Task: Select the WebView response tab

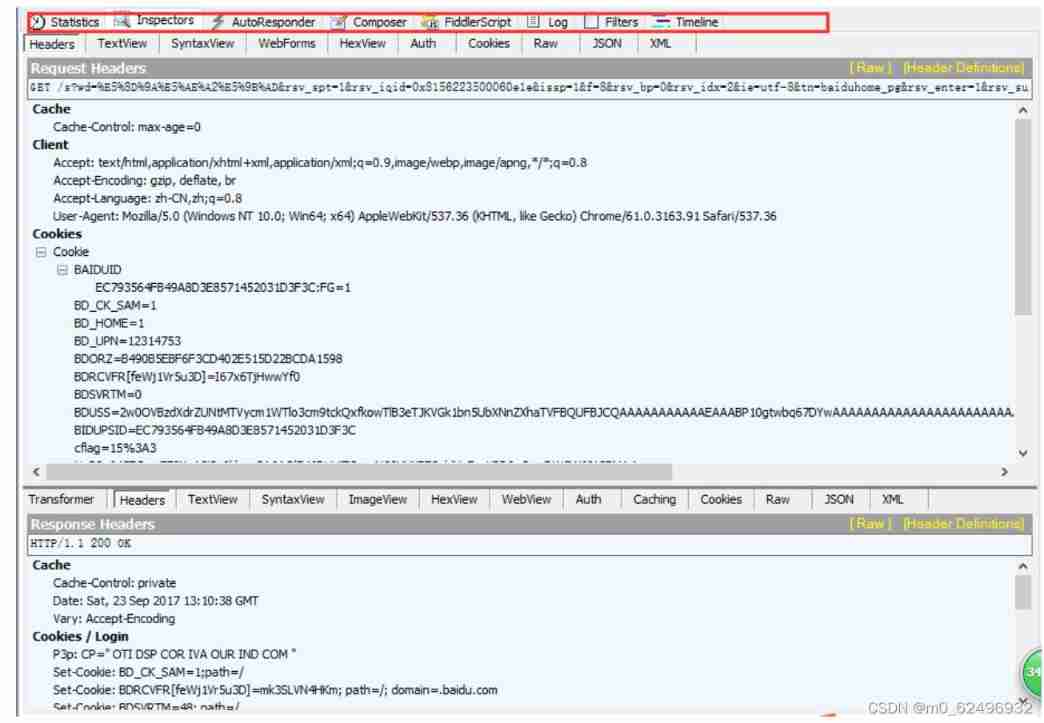Action: [x=526, y=499]
